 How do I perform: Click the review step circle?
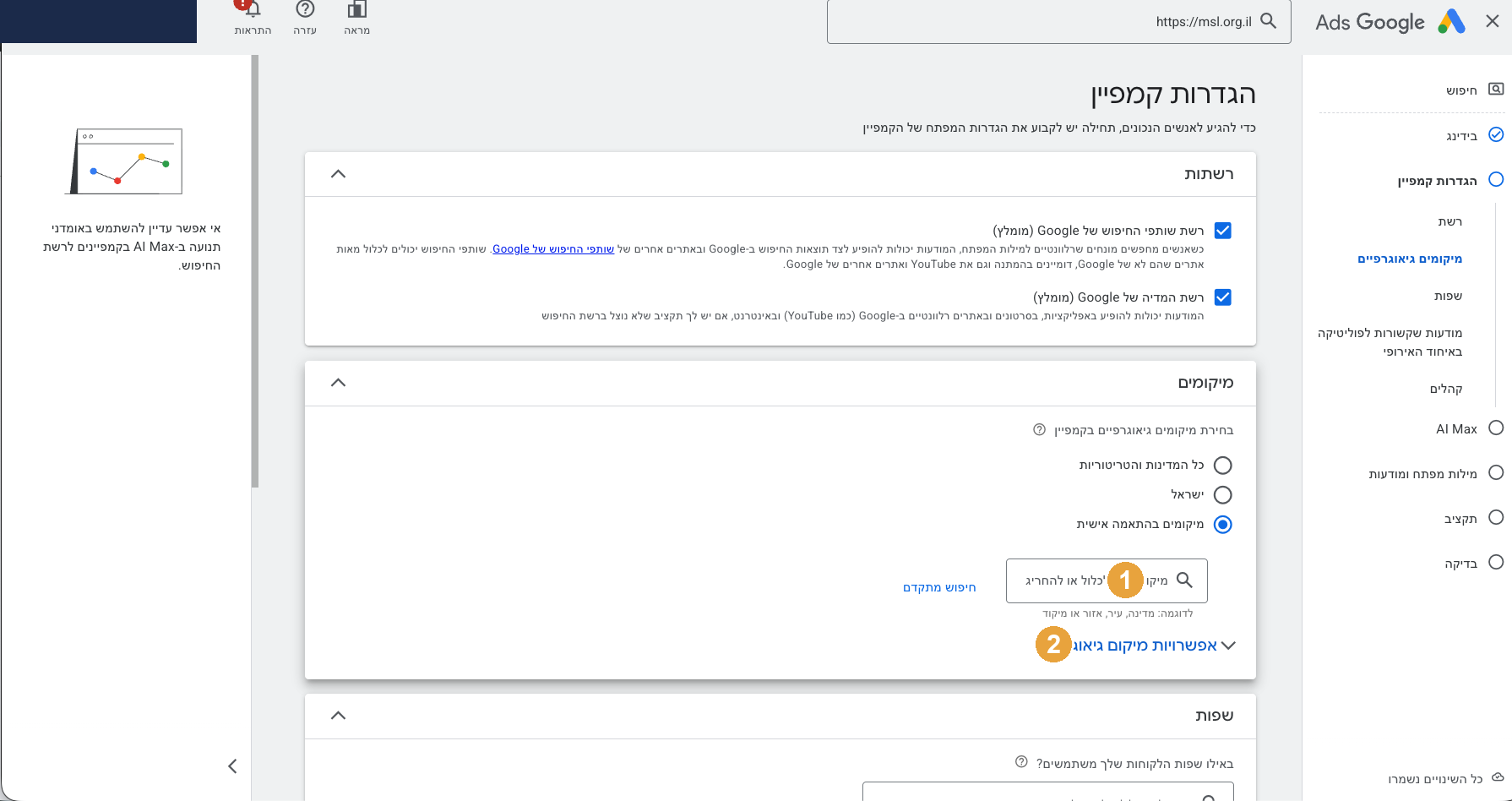point(1496,562)
